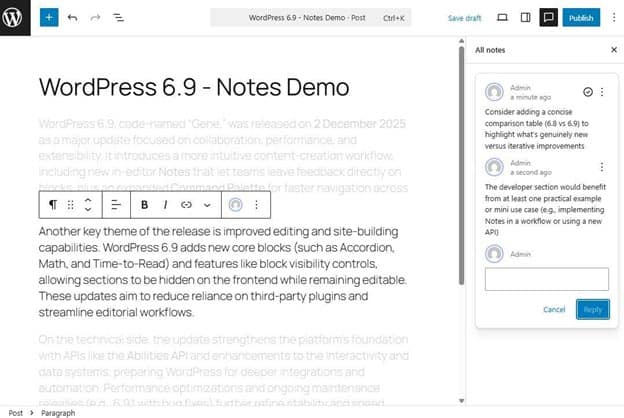Cancel the note reply
The height and width of the screenshot is (418, 624).
(x=554, y=309)
